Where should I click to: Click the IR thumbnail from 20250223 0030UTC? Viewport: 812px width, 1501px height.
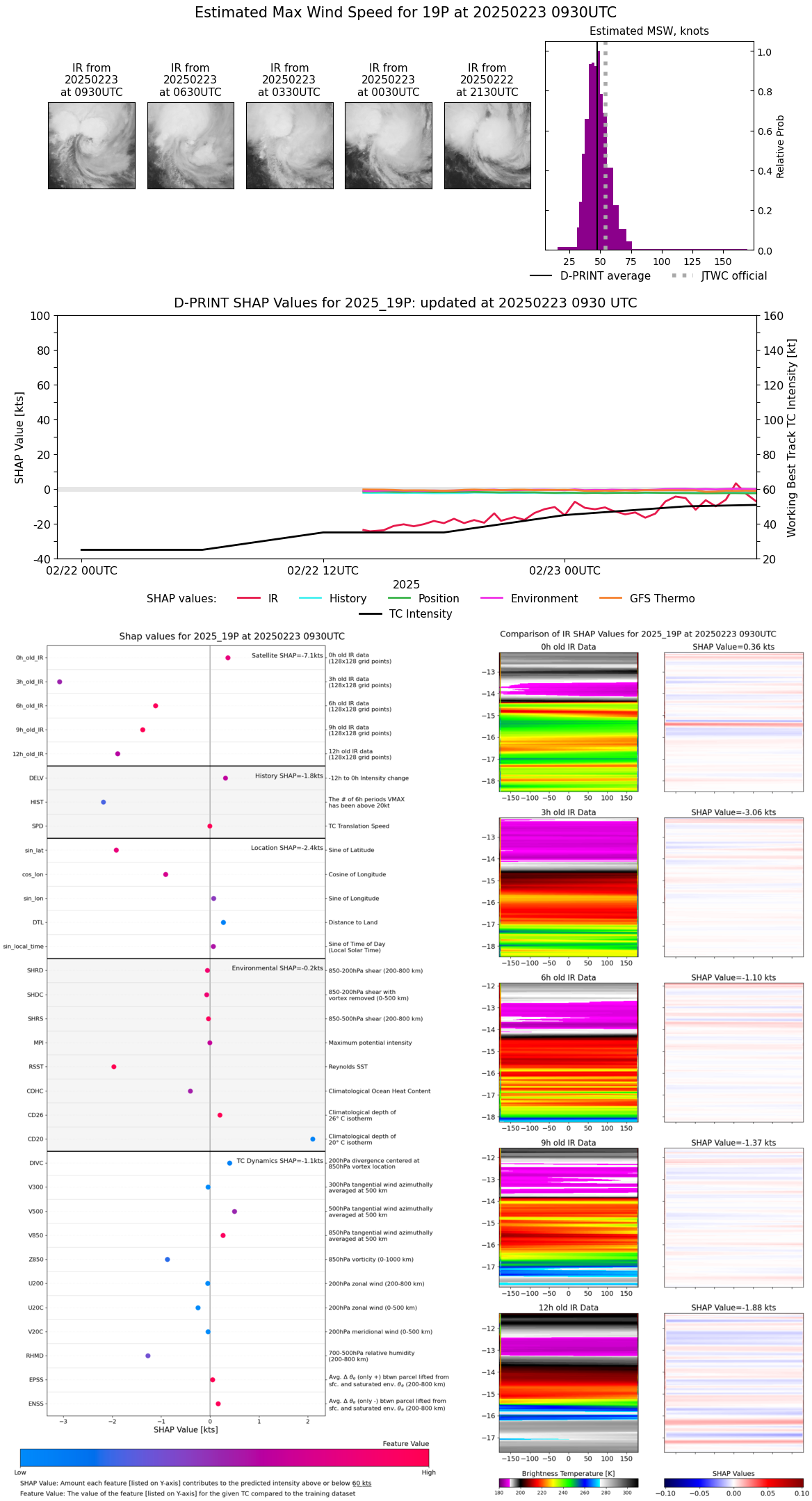388,145
